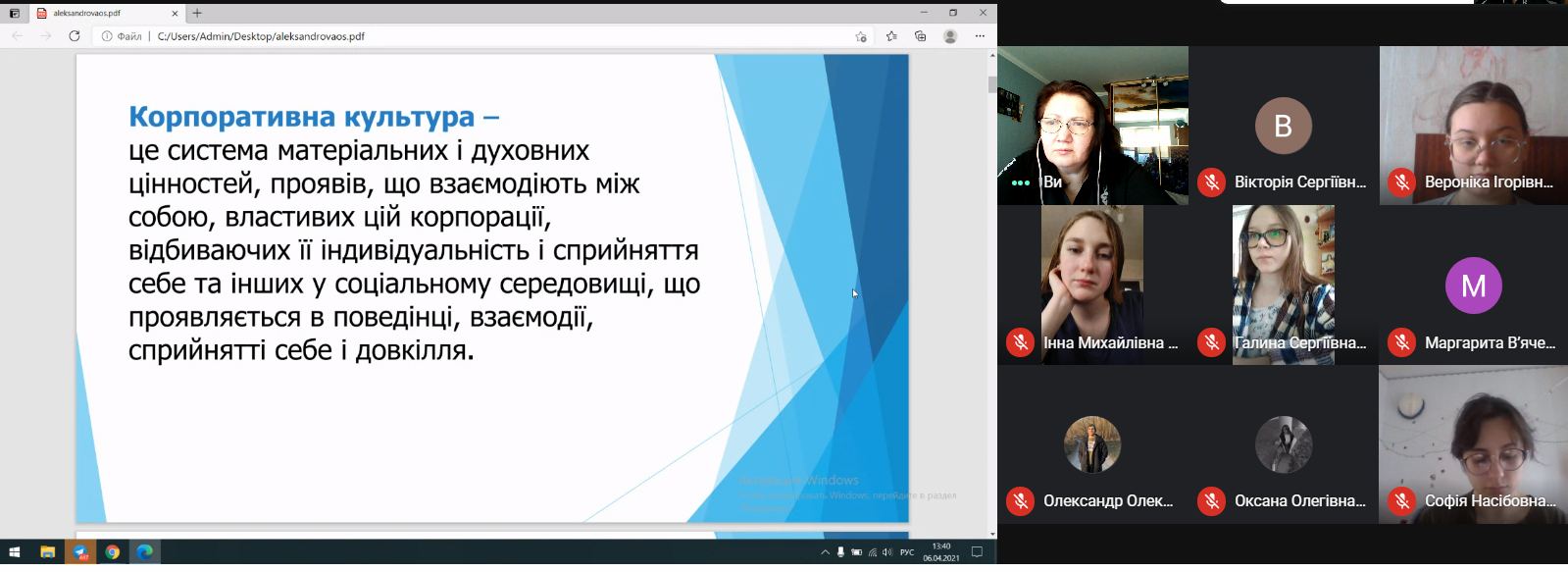This screenshot has width=1568, height=572.
Task: Click muted mic icon for Вікторія Сергіївна
Action: 1212,182
